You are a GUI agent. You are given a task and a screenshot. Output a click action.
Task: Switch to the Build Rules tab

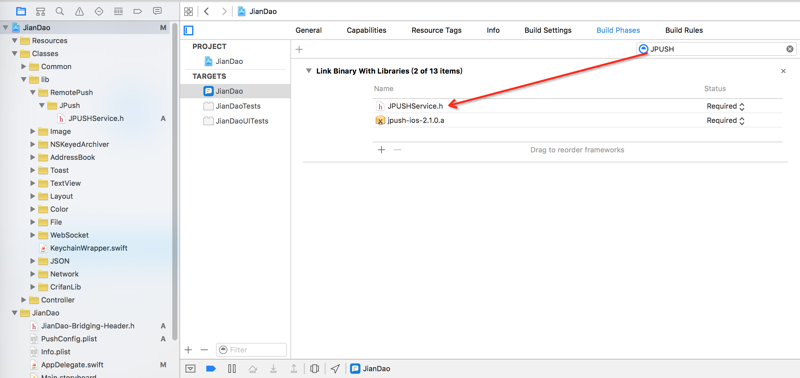coord(684,30)
